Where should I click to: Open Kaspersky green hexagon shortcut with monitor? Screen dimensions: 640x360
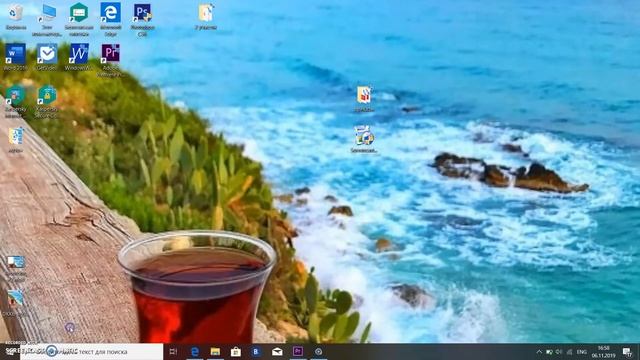(x=16, y=96)
